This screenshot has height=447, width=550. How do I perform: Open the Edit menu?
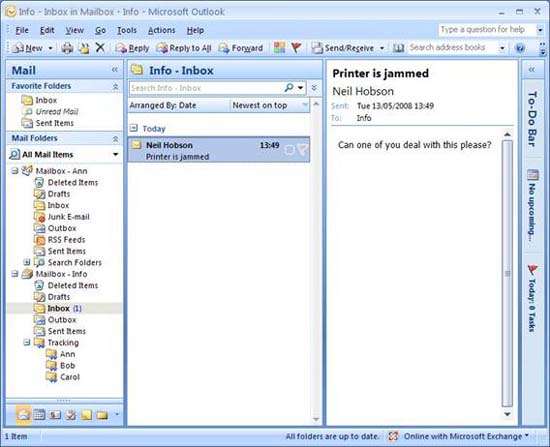(47, 31)
